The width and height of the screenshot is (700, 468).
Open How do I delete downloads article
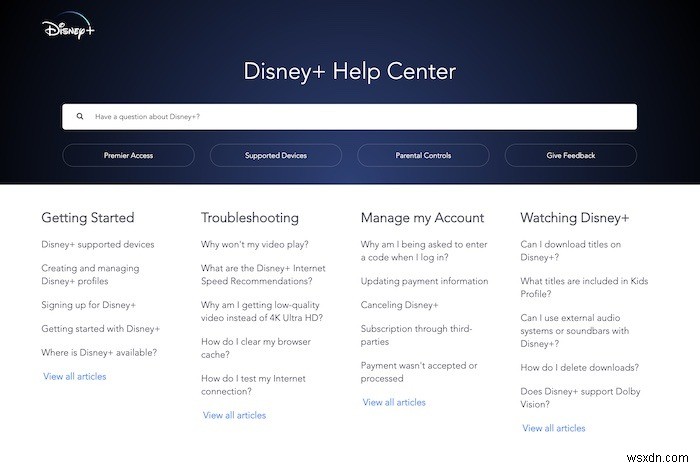click(x=579, y=368)
